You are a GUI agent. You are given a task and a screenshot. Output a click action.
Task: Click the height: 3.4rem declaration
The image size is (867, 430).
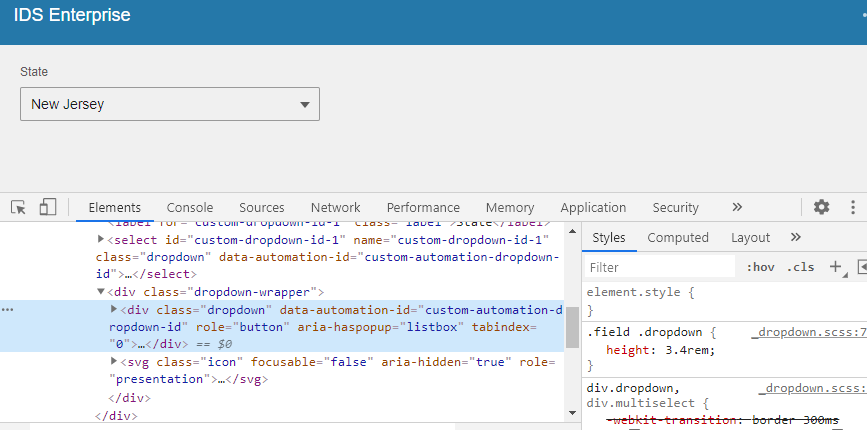(661, 350)
